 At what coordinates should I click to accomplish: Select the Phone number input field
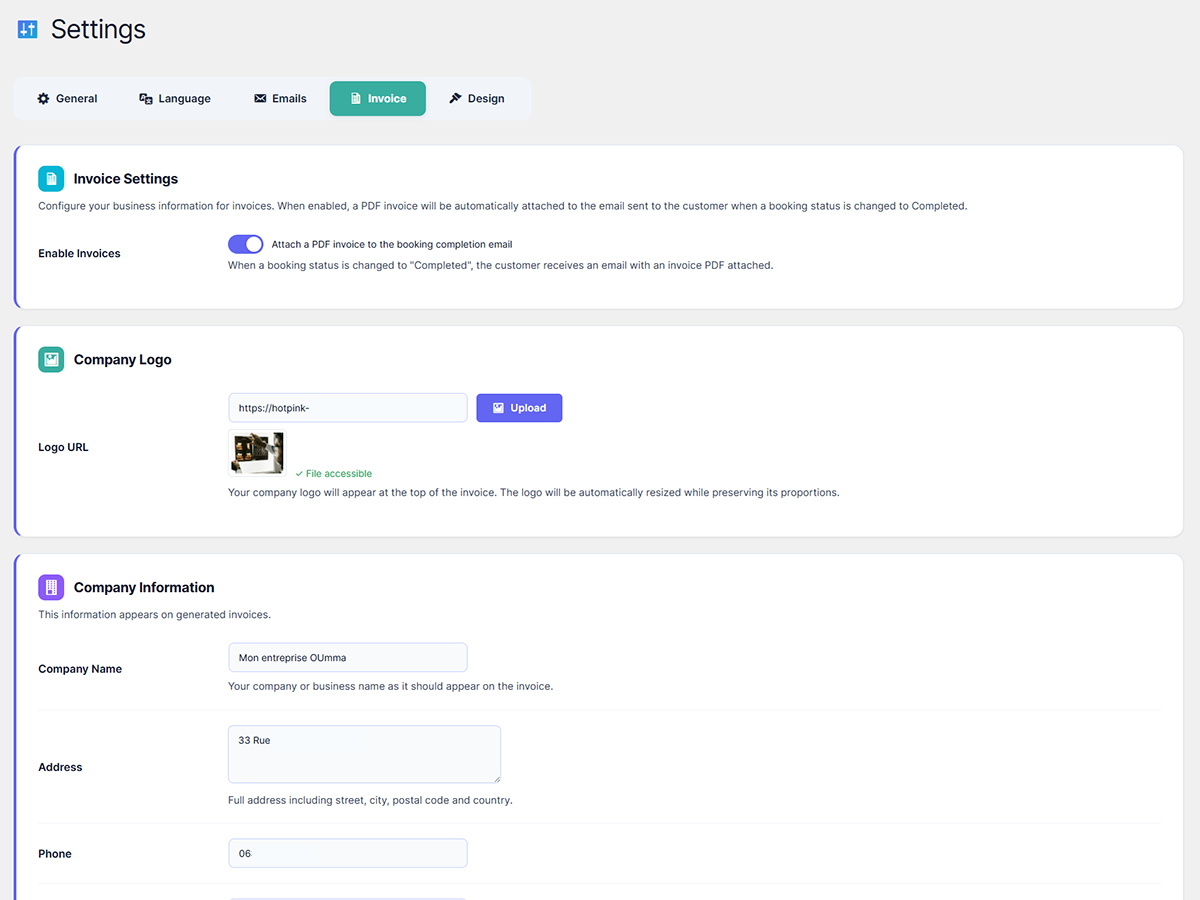tap(347, 854)
